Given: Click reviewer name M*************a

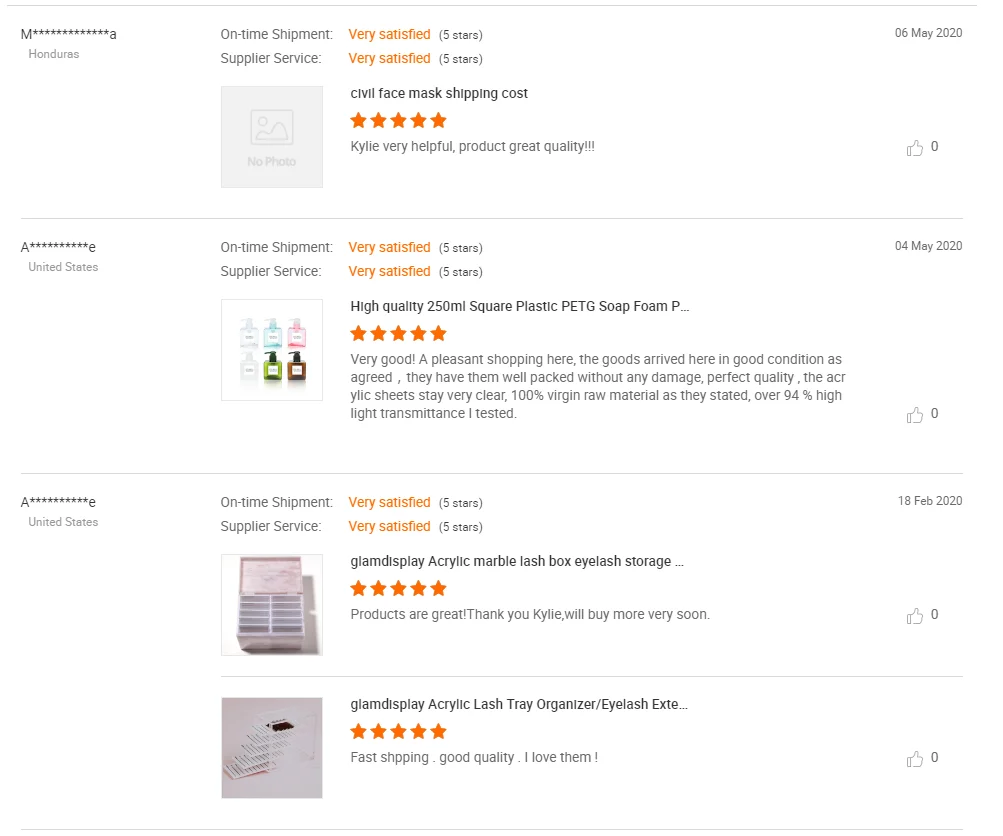Looking at the screenshot, I should click(68, 34).
